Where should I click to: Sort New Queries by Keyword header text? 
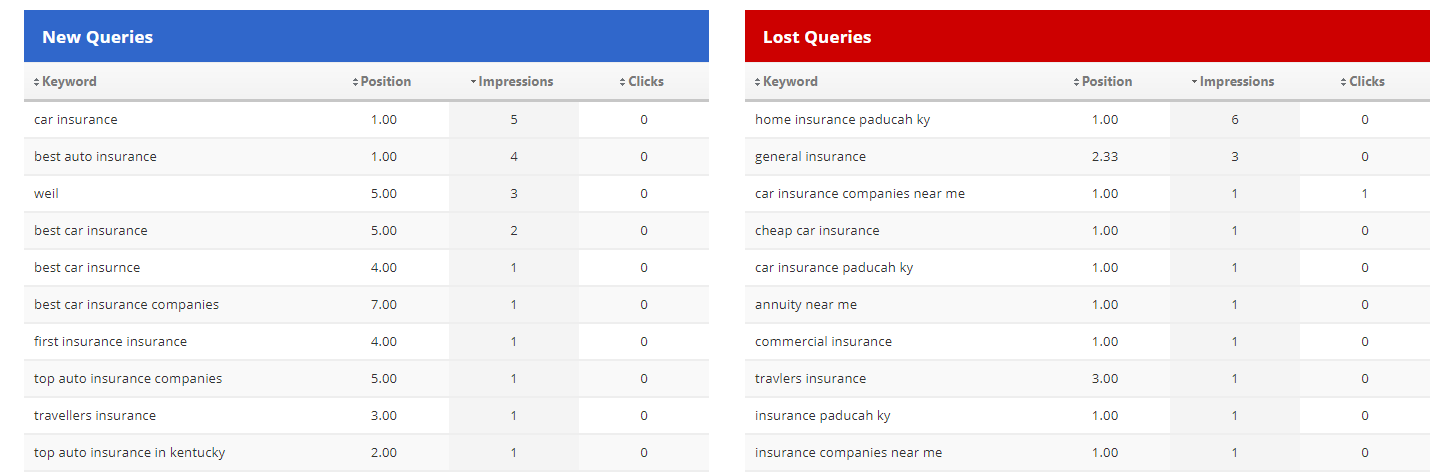coord(69,82)
